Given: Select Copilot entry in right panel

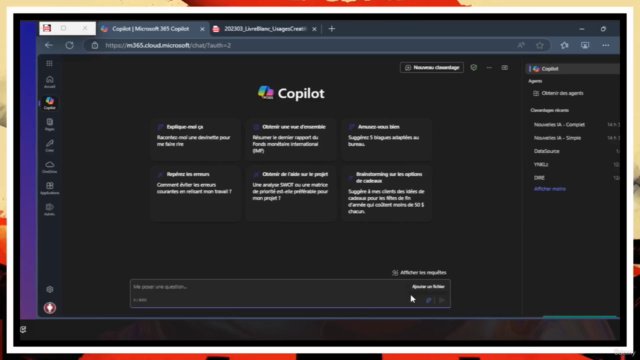Looking at the screenshot, I should coord(573,69).
